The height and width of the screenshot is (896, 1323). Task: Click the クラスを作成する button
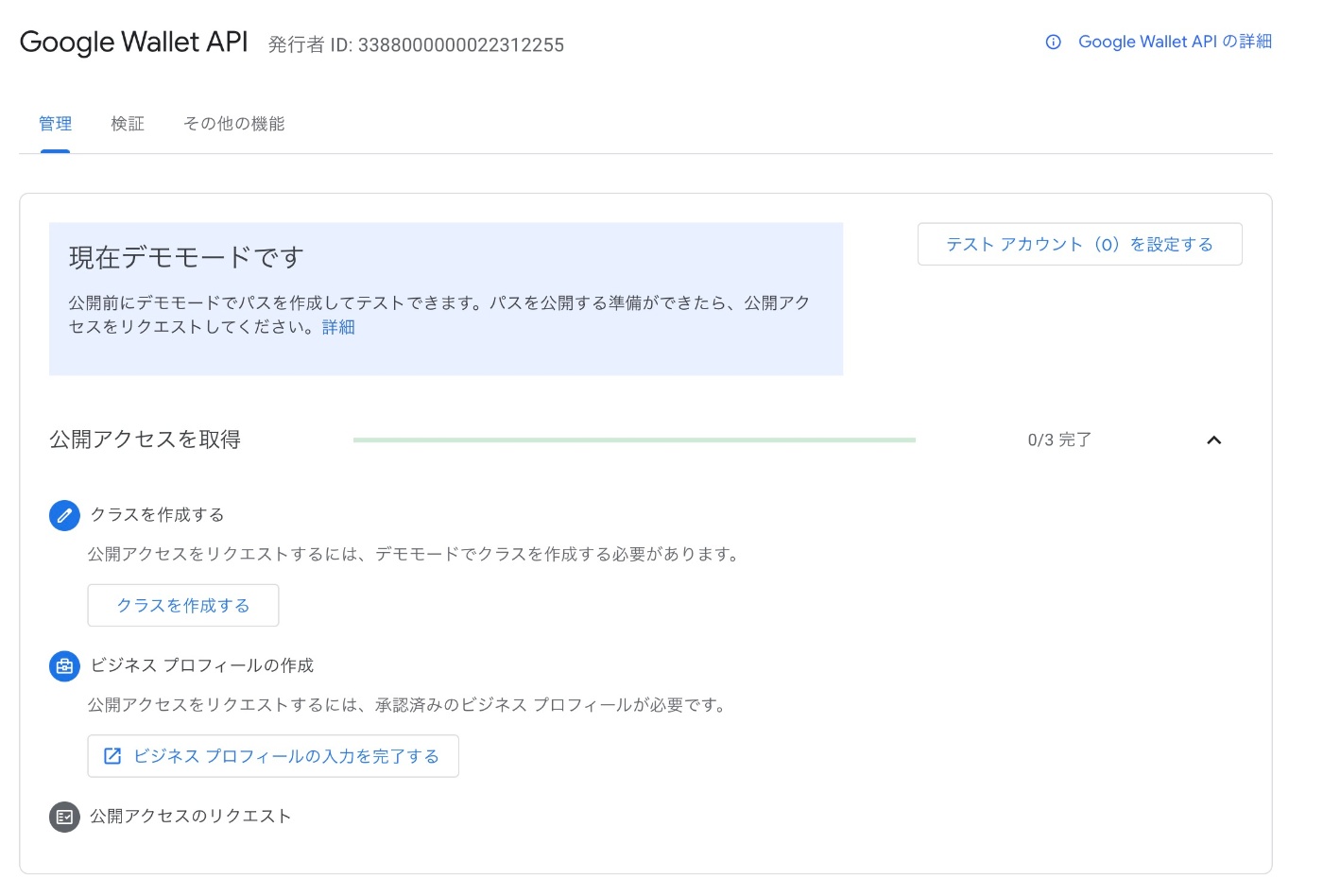(183, 605)
